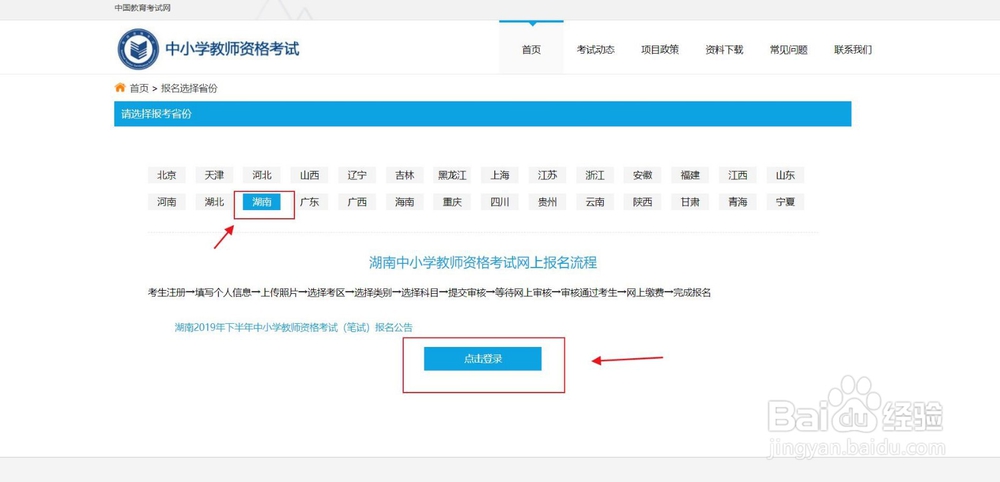Choose 河北 province
The image size is (1000, 482).
(x=262, y=175)
